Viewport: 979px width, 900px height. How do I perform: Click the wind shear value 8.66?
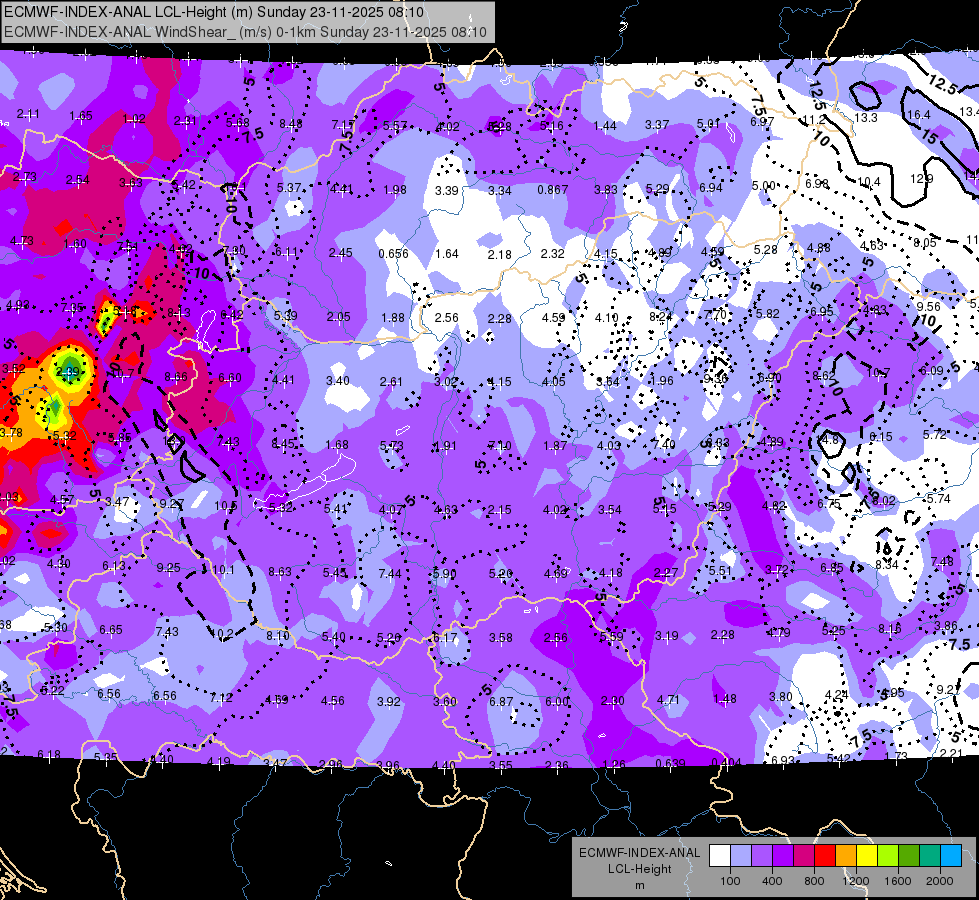(176, 377)
